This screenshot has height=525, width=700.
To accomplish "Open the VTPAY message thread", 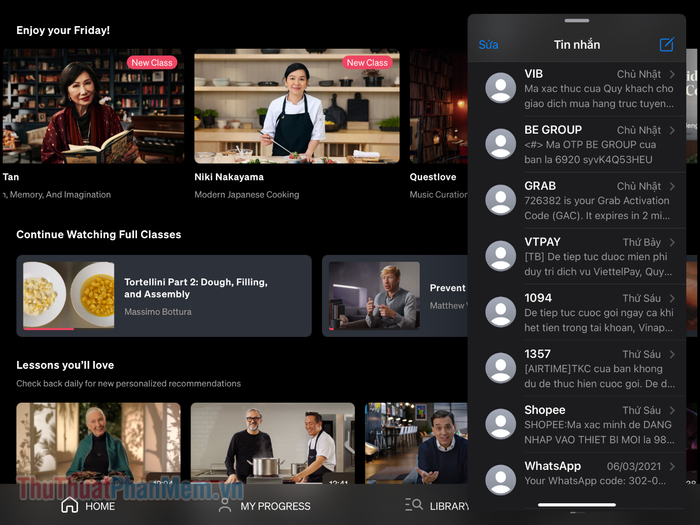I will pyautogui.click(x=577, y=256).
